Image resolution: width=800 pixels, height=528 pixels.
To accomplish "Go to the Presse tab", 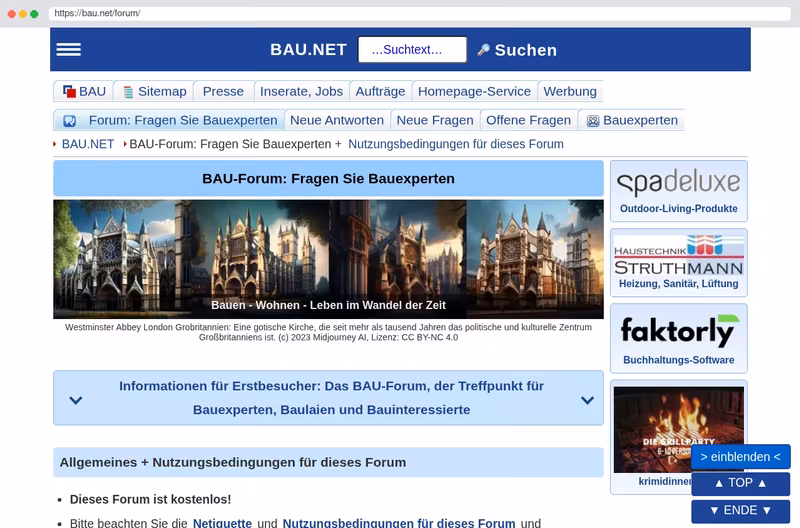I will tap(223, 91).
